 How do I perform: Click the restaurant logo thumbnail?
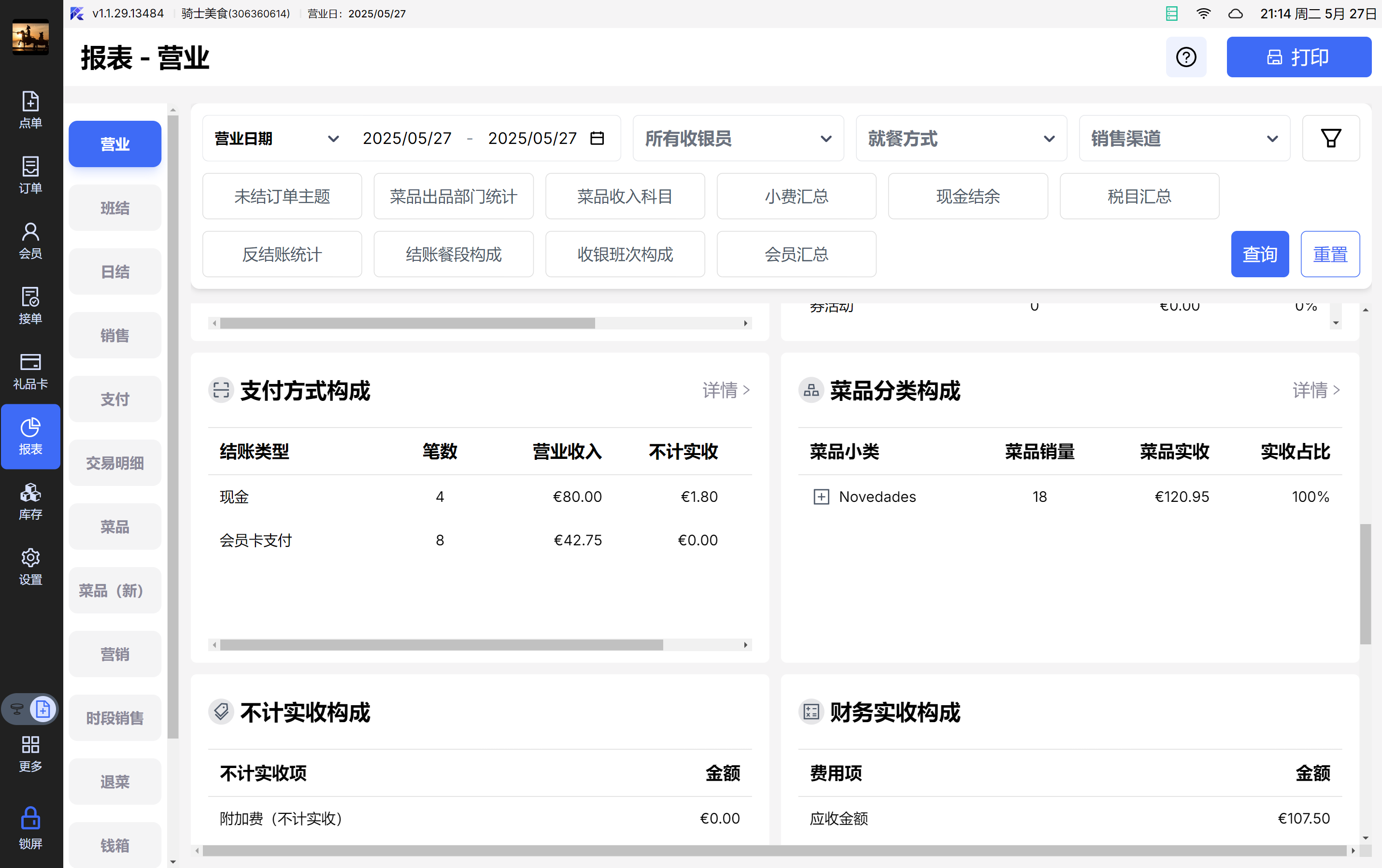pos(30,38)
